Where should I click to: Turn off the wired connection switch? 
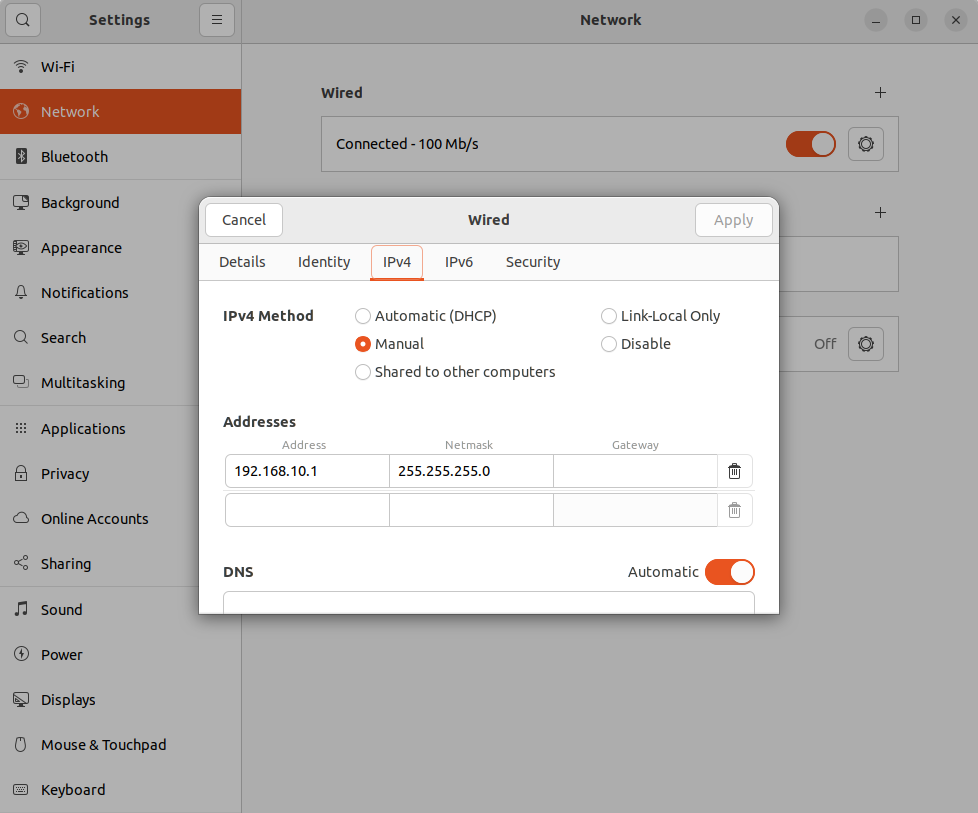(x=810, y=144)
